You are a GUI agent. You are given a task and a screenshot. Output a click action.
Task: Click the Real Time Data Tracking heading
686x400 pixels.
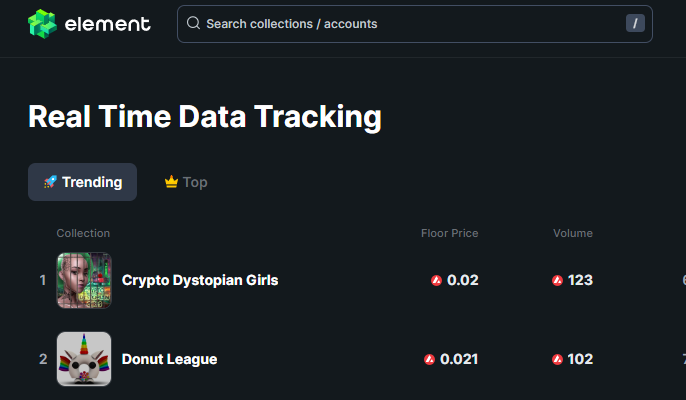205,117
